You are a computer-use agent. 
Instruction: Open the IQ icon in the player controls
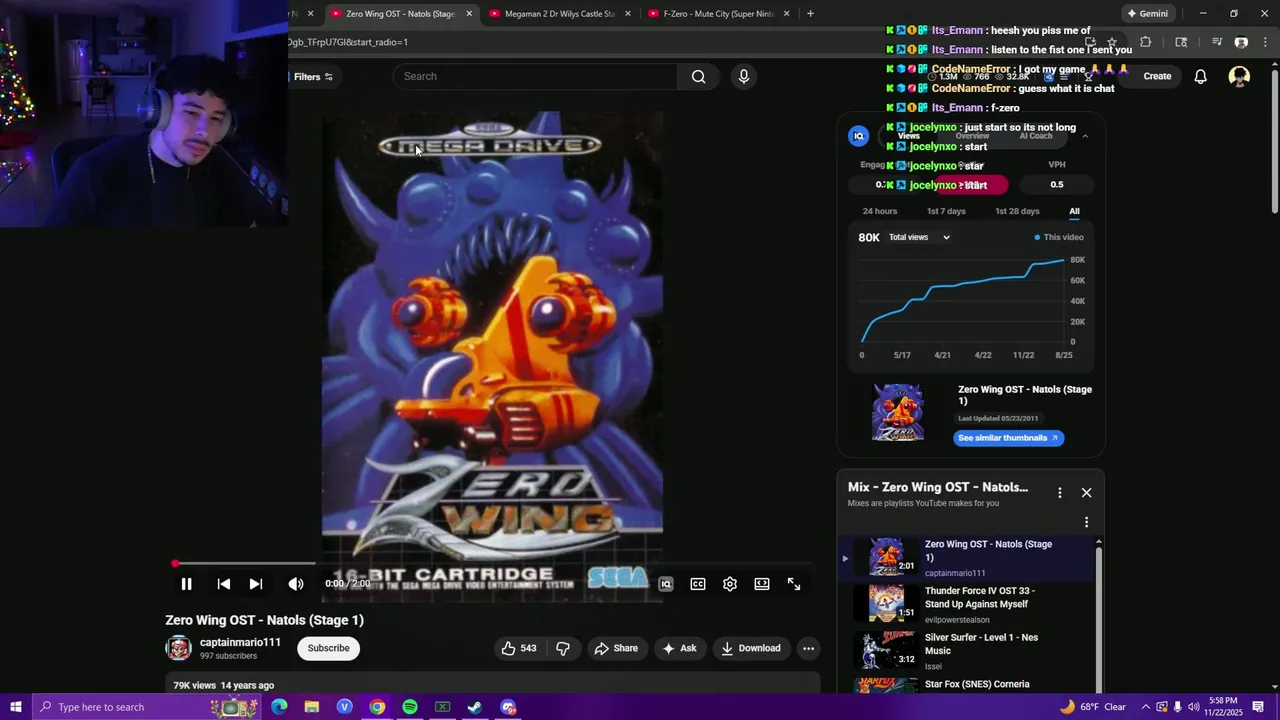[x=666, y=584]
